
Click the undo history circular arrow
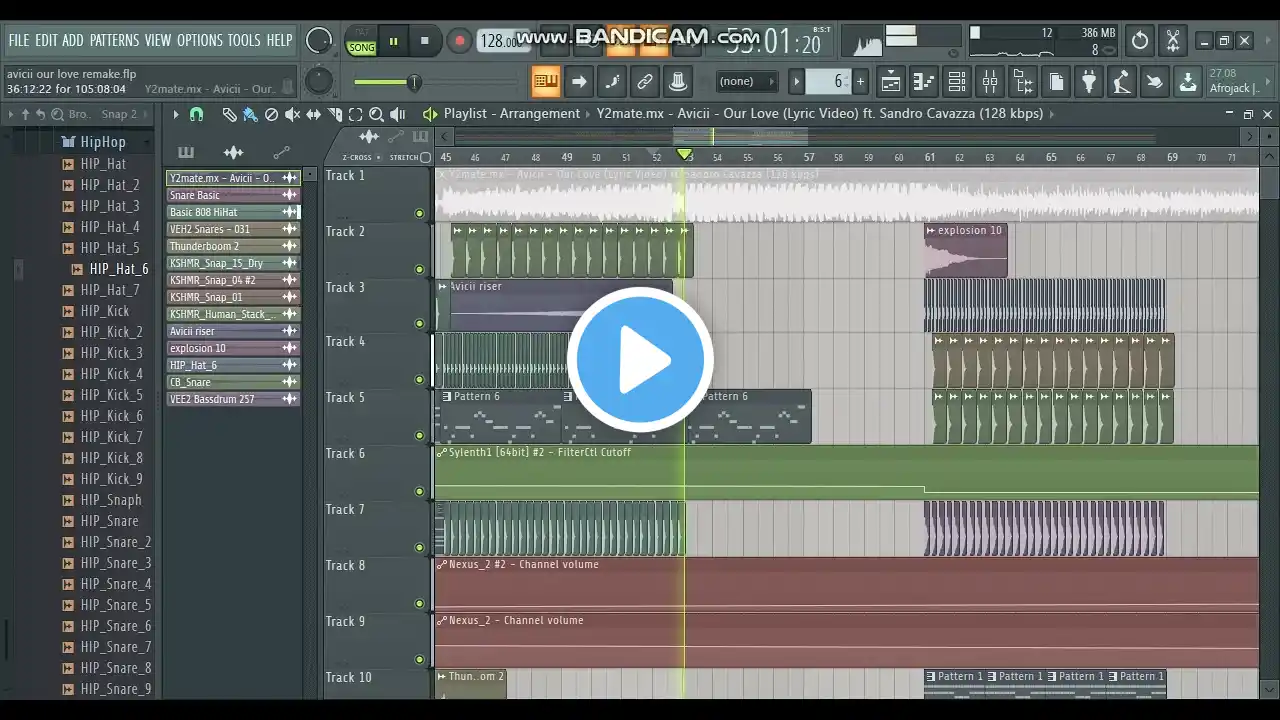point(1140,41)
